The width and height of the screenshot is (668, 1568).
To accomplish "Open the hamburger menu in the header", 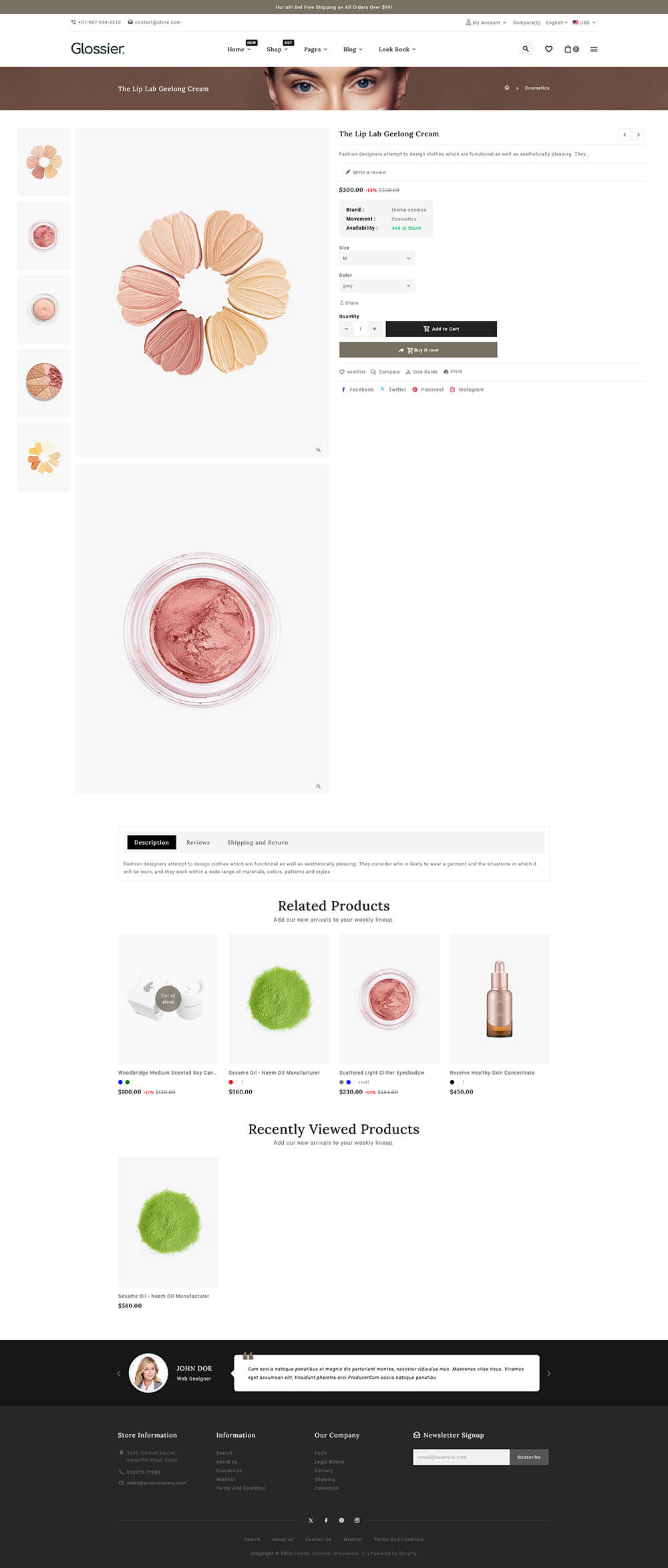I will [x=594, y=49].
